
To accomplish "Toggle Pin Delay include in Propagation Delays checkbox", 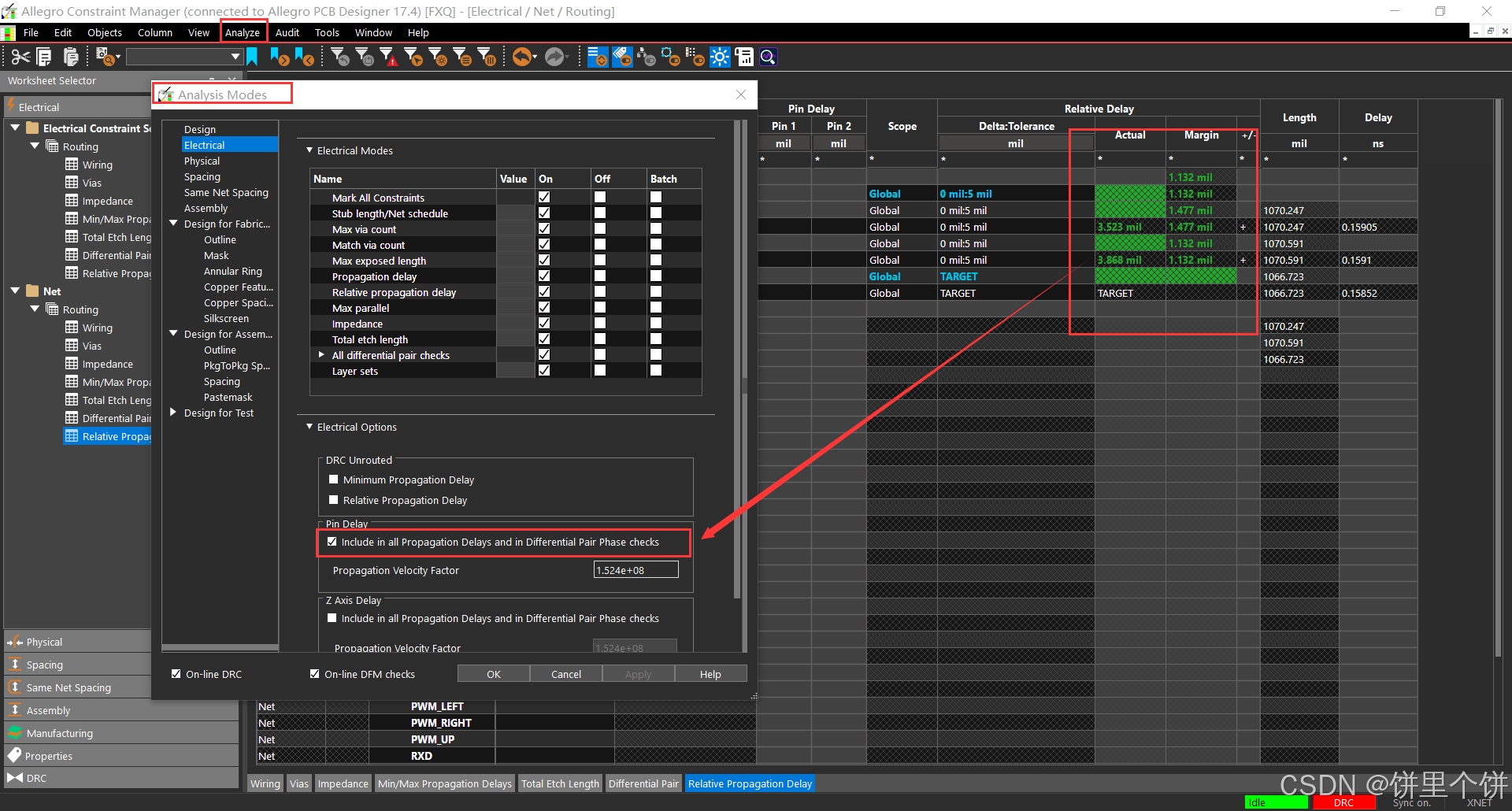I will [x=332, y=542].
